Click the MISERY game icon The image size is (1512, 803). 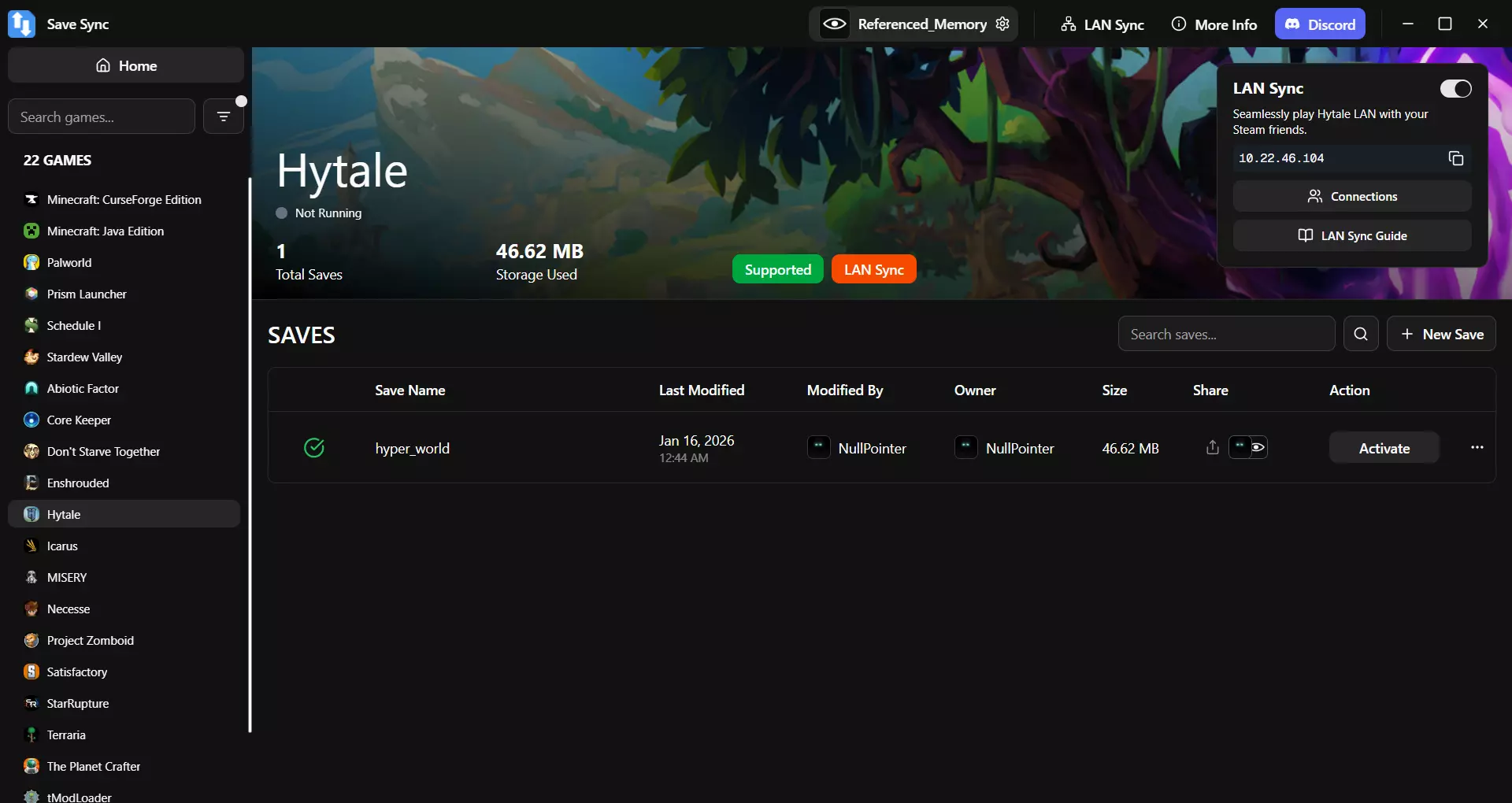(31, 577)
